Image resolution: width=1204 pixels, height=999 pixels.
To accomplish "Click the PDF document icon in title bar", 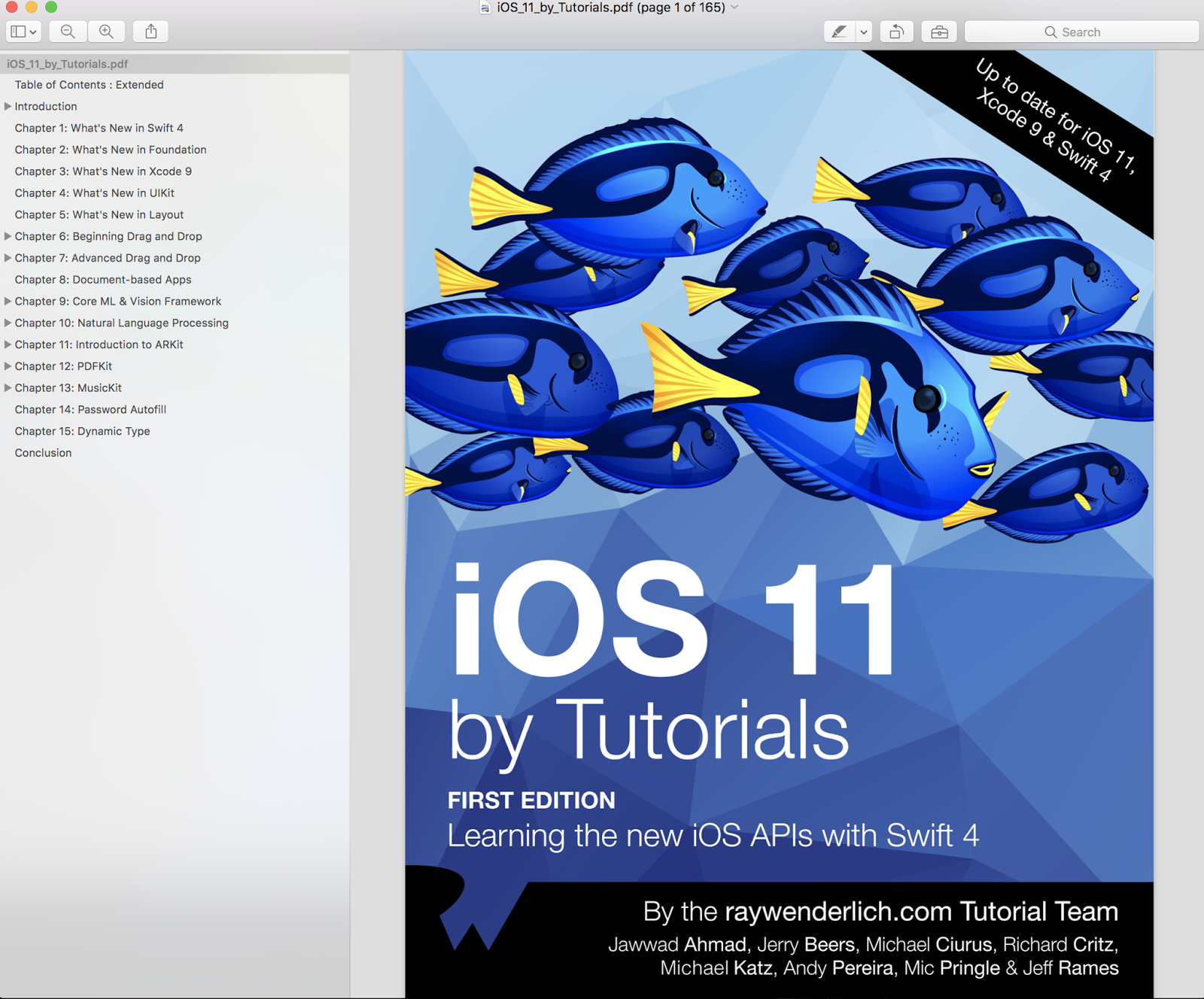I will coord(485,8).
